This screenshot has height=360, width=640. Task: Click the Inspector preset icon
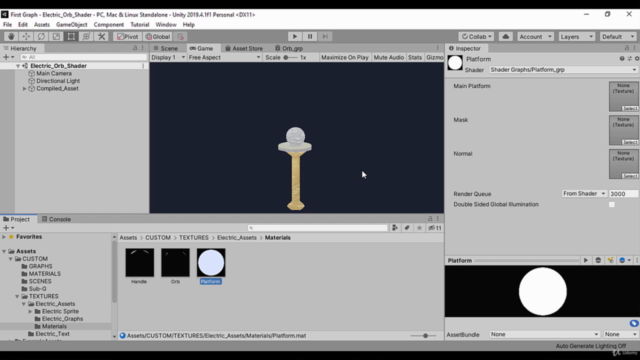click(x=629, y=59)
